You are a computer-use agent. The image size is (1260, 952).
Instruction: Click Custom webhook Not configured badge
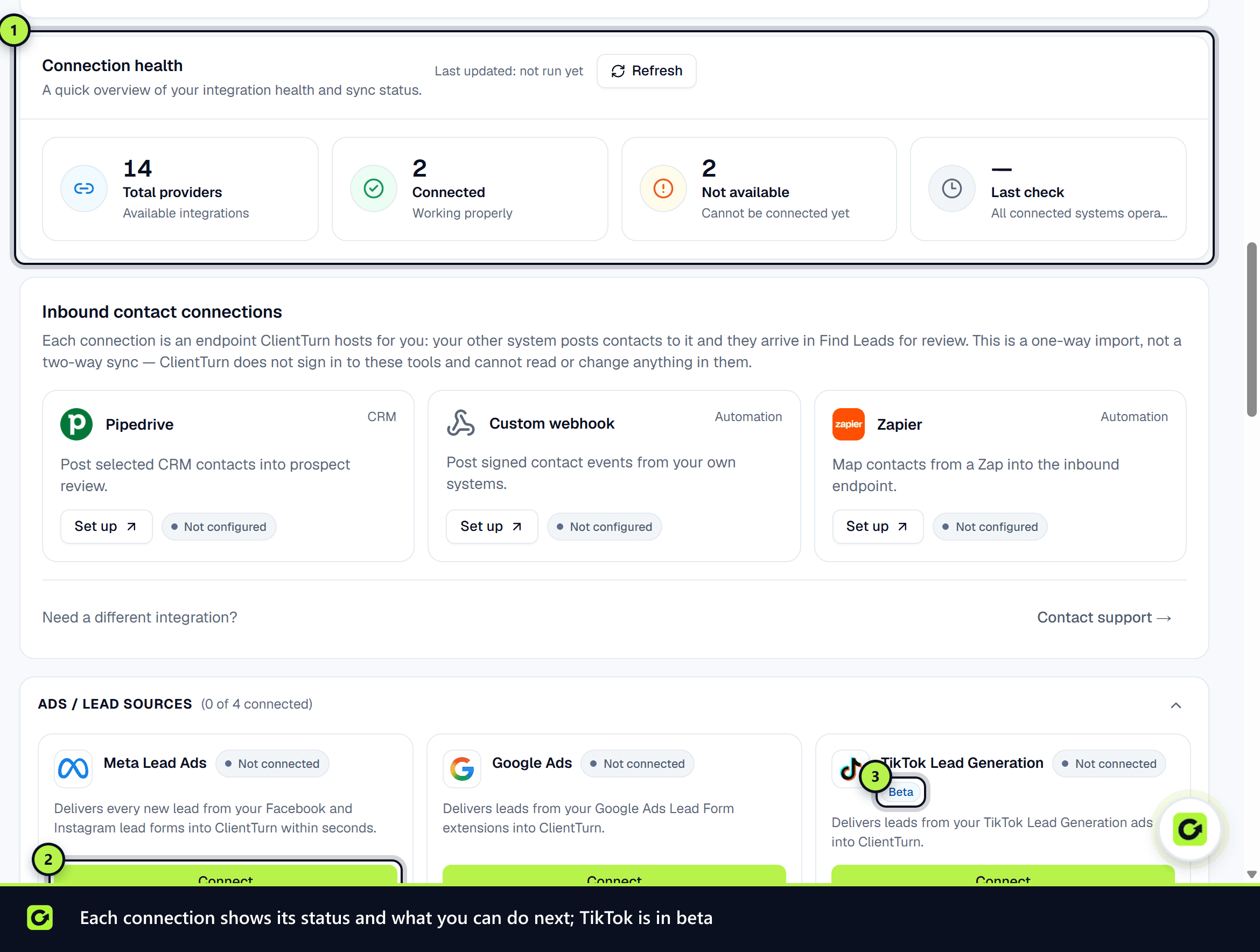604,527
